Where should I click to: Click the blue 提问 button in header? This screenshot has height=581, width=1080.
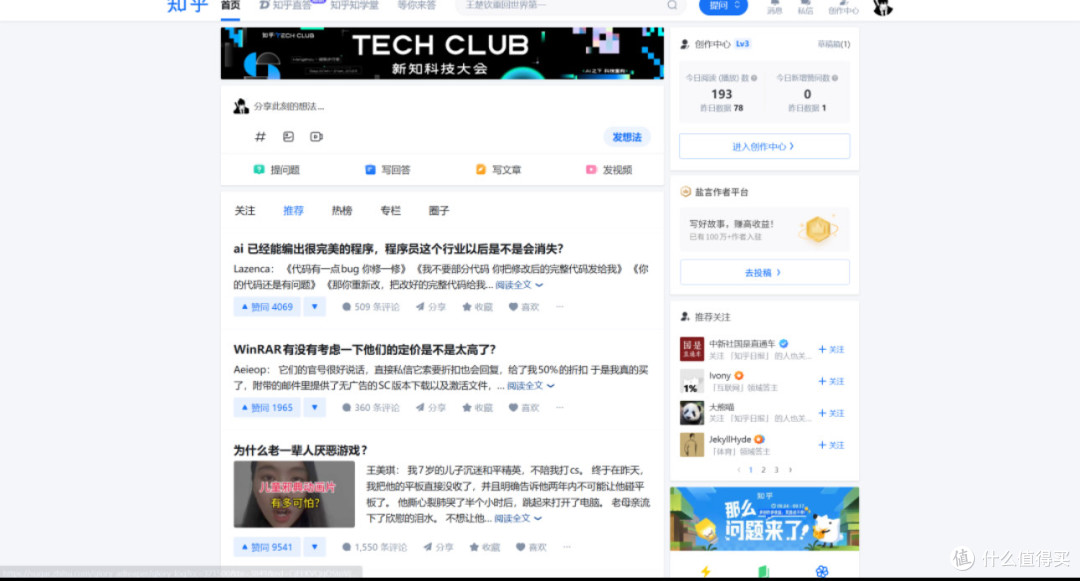point(723,6)
